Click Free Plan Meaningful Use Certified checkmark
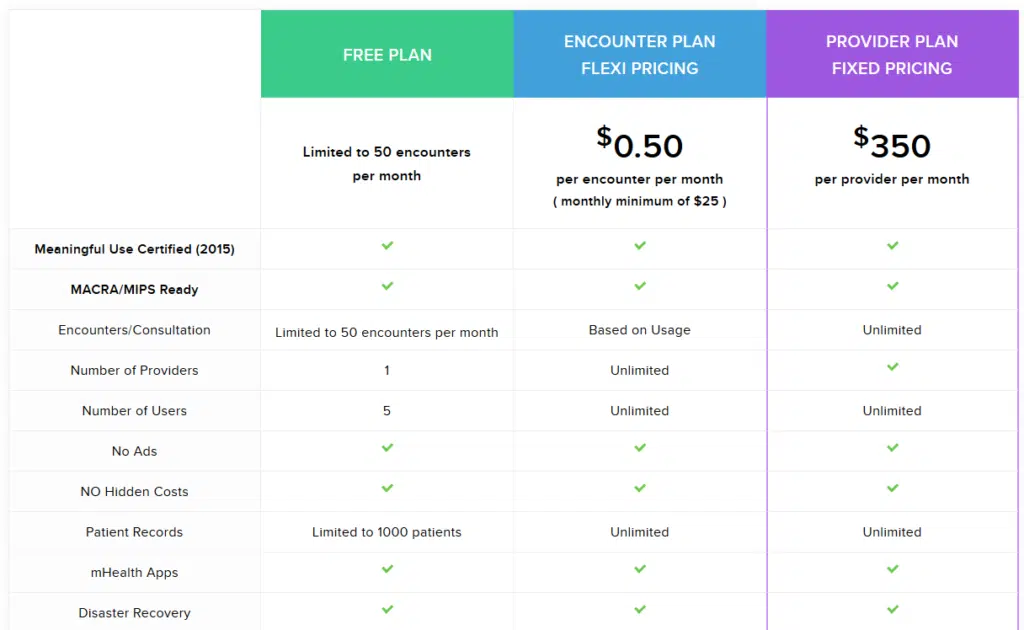The image size is (1024, 630). click(387, 246)
